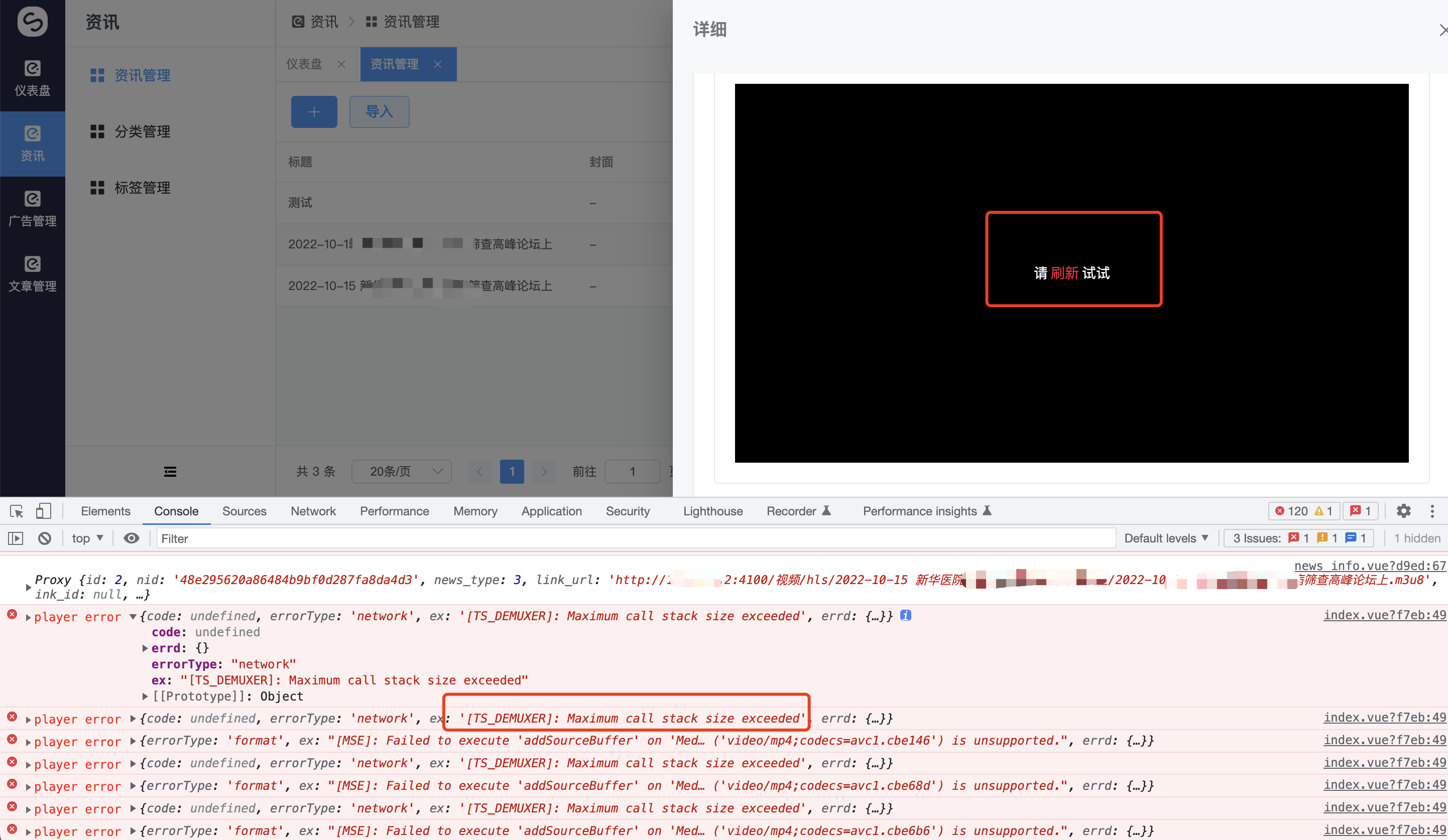Toggle device emulation mode in DevTools
Viewport: 1448px width, 840px height.
(x=43, y=511)
